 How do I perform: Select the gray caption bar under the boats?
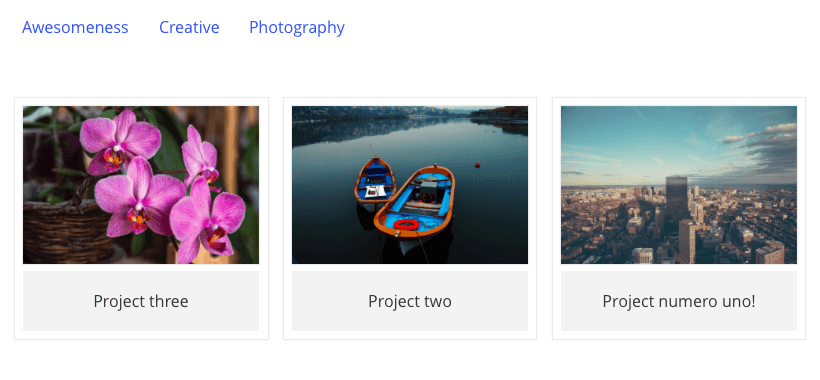click(409, 301)
